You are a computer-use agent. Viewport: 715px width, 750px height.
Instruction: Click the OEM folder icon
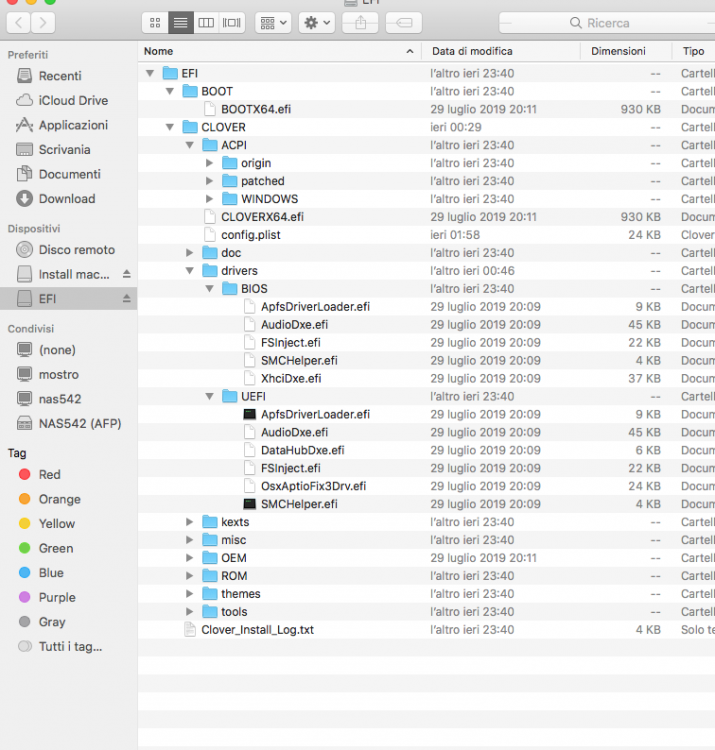click(210, 558)
